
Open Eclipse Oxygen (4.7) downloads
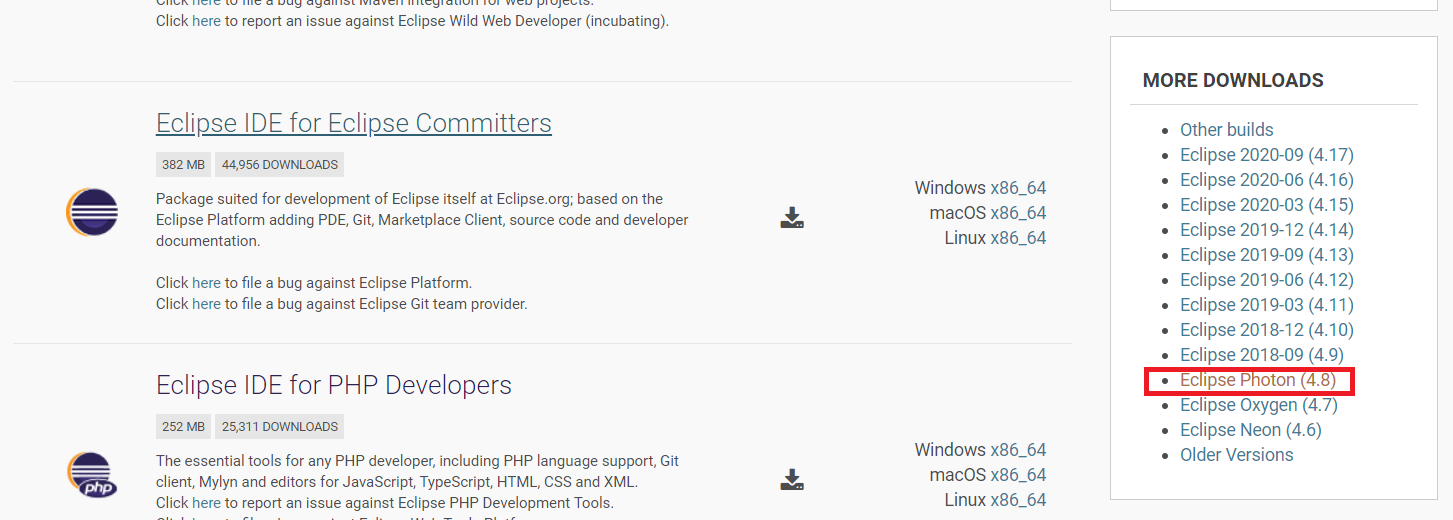1259,405
